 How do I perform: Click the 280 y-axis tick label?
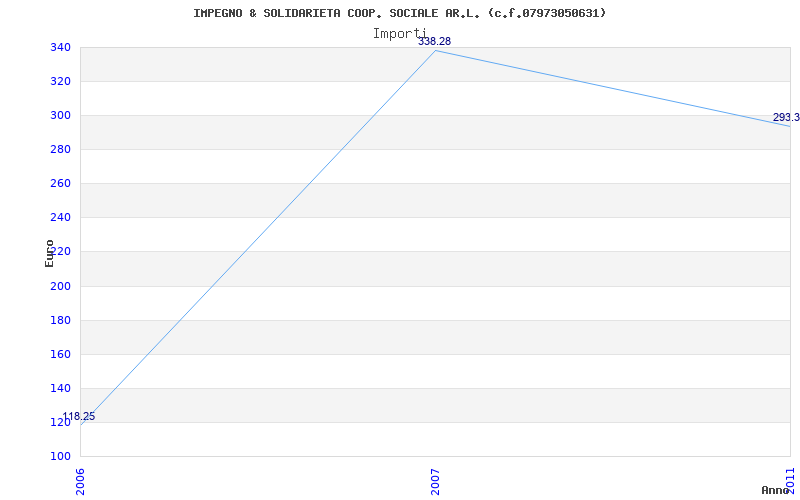[x=60, y=149]
